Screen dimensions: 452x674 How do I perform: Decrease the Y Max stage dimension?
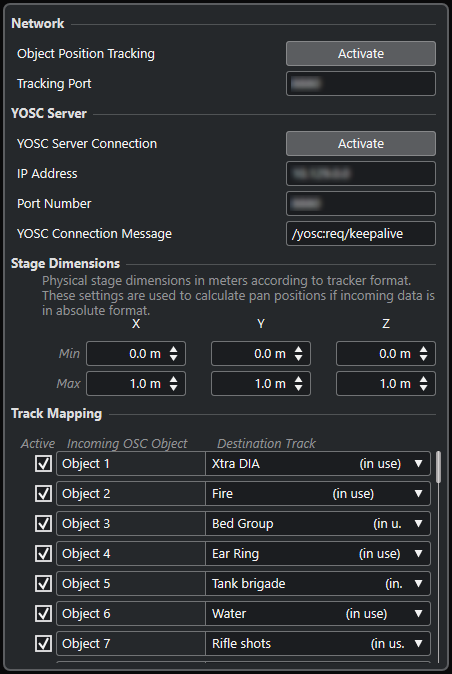299,388
